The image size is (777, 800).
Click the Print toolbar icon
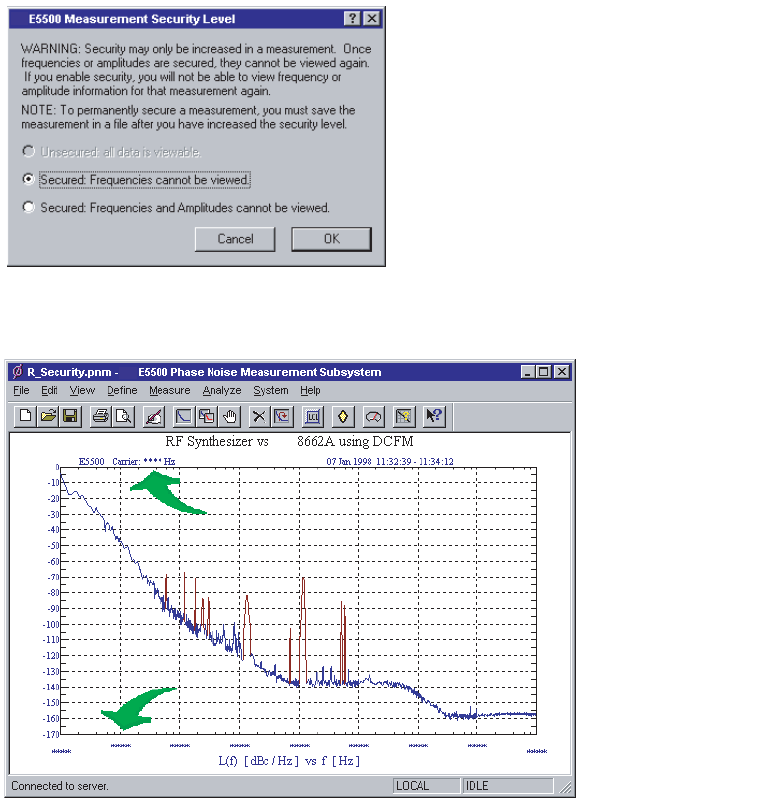point(101,416)
